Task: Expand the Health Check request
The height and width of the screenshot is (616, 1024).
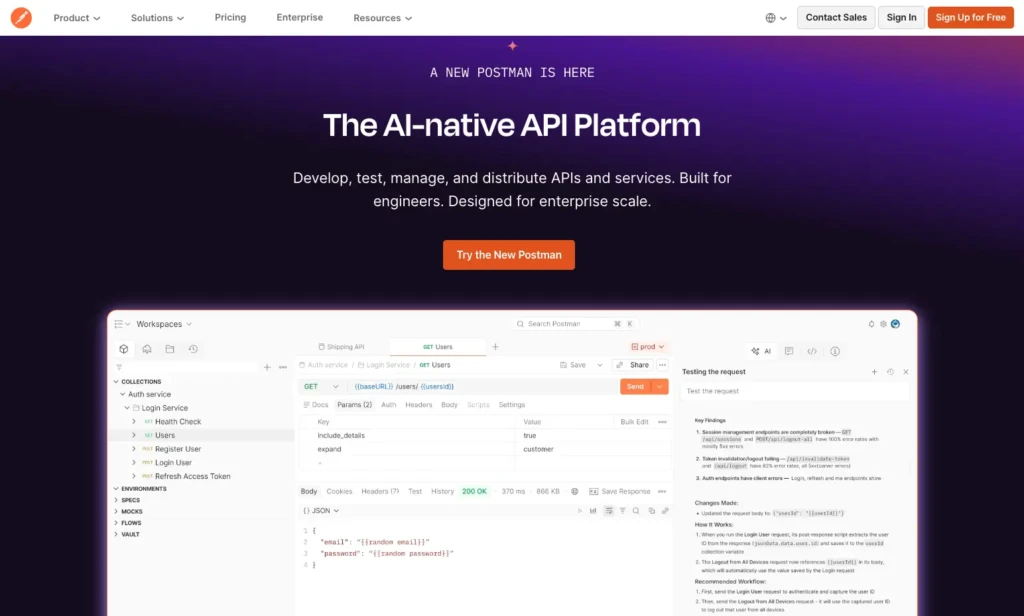Action: (x=134, y=422)
